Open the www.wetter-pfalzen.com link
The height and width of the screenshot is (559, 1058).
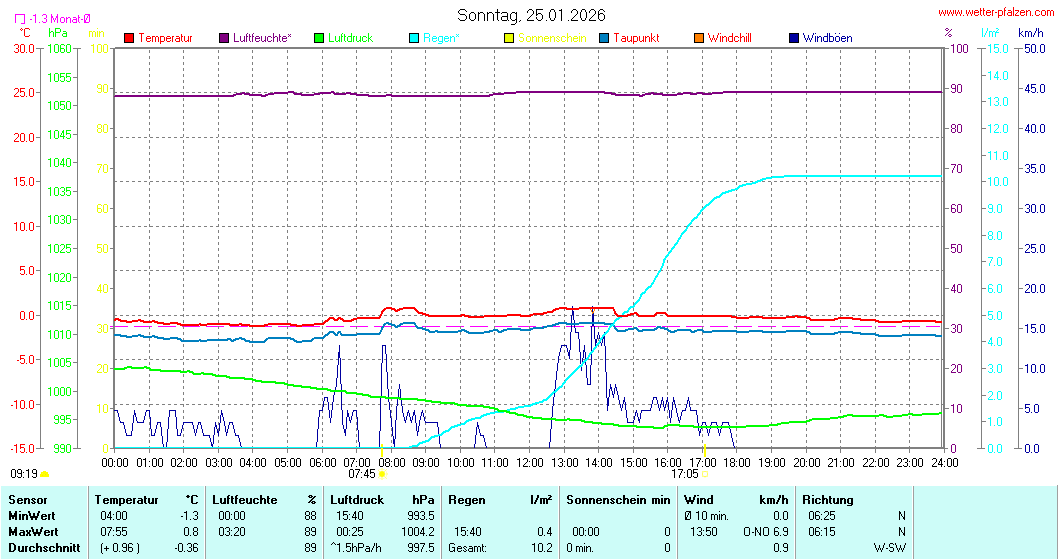995,13
